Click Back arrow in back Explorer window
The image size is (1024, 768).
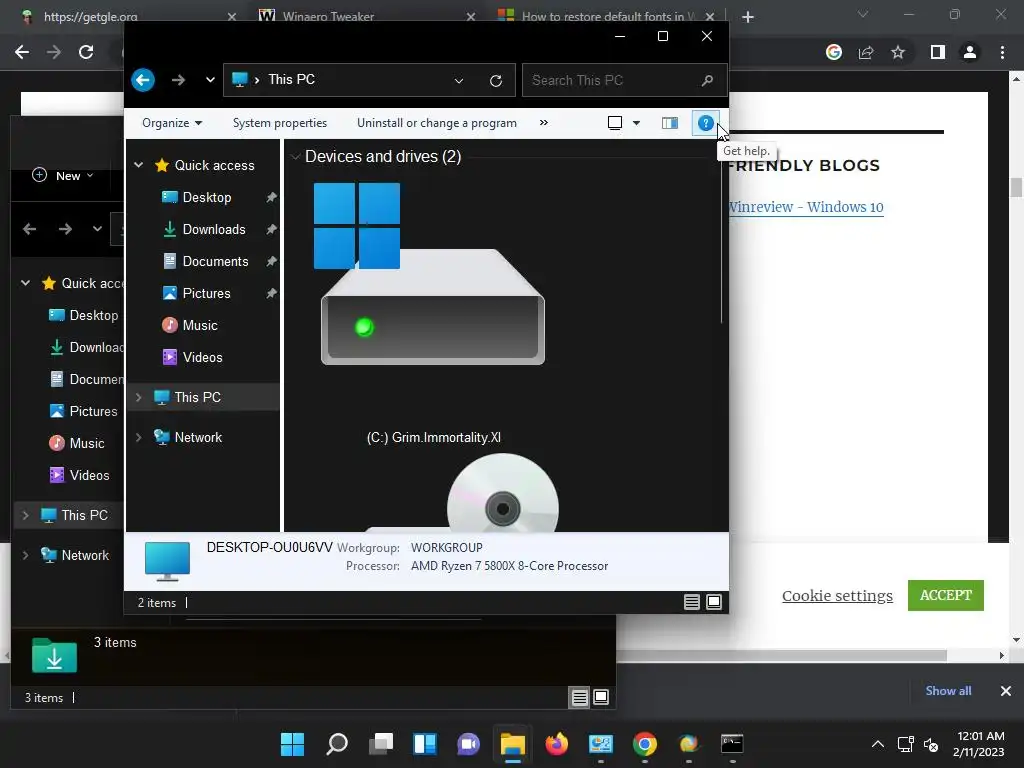pos(29,229)
